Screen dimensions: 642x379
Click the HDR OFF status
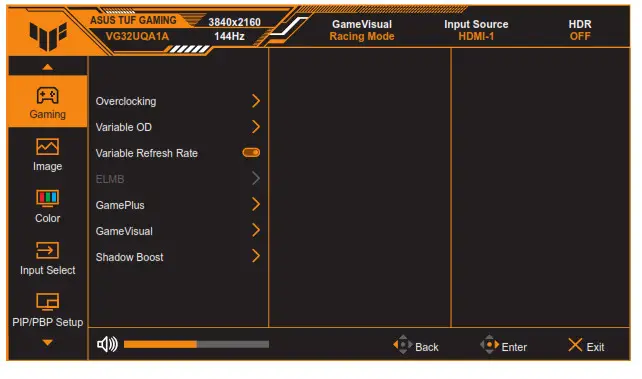[x=580, y=36]
